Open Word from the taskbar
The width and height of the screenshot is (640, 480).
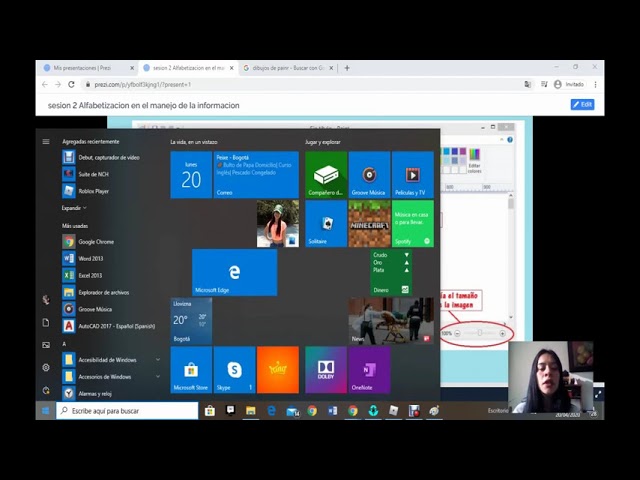tap(333, 411)
